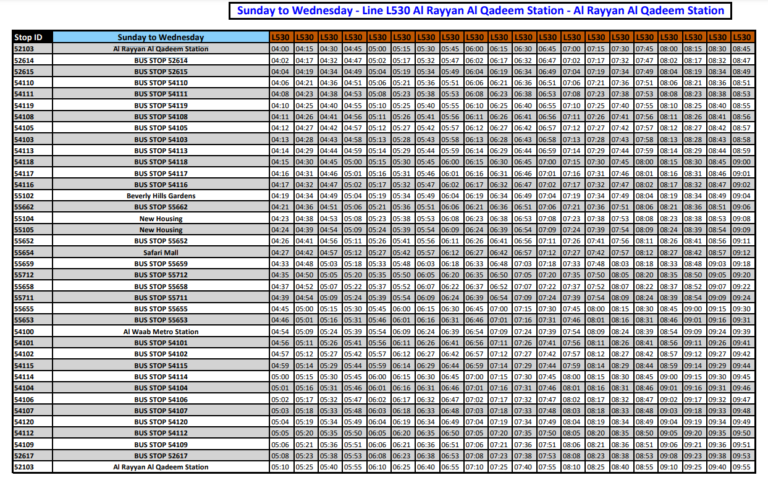This screenshot has height=483, width=768.
Task: Click the BUS STOP 52617 name cell
Action: point(161,456)
